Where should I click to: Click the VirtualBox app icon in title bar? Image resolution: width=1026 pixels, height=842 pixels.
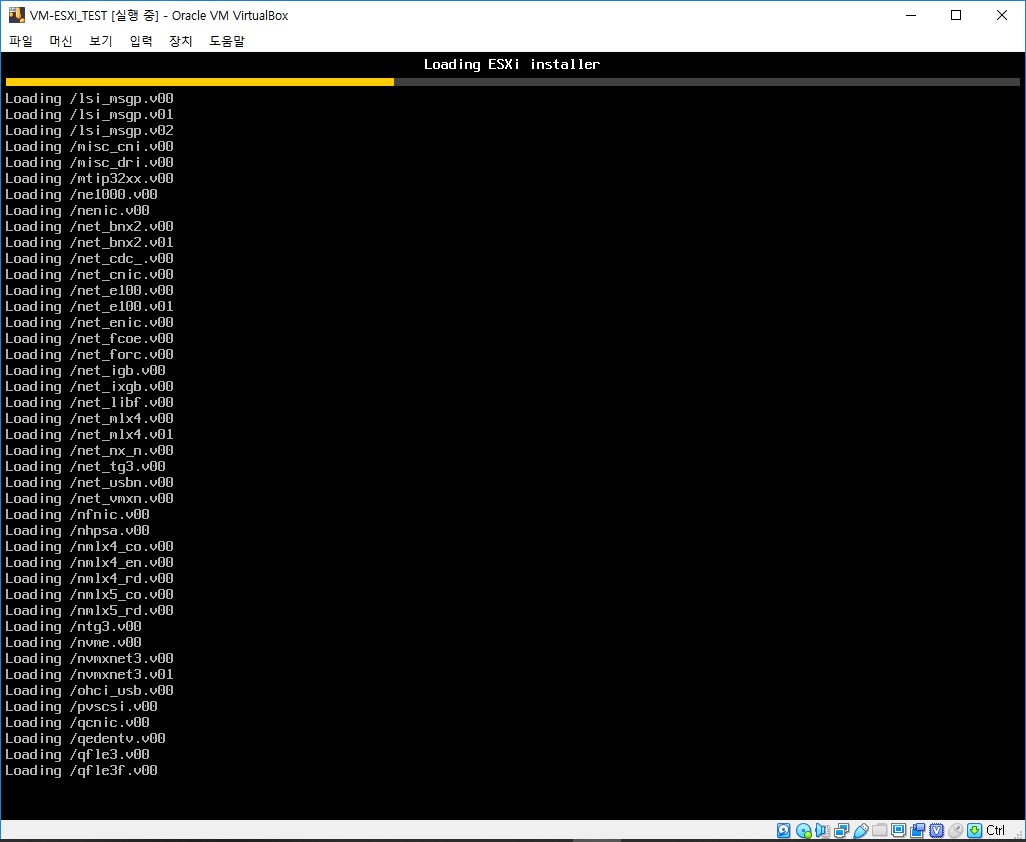pos(16,15)
